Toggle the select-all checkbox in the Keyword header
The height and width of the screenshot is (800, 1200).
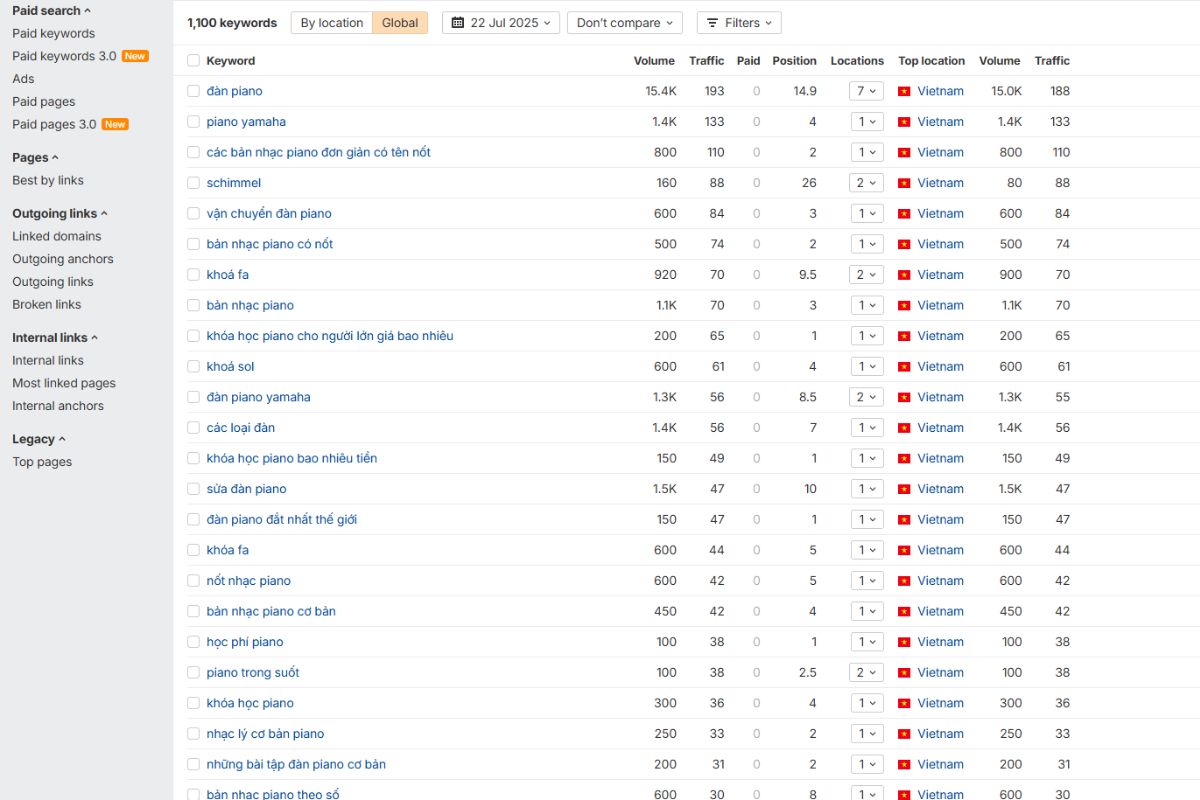pos(193,61)
